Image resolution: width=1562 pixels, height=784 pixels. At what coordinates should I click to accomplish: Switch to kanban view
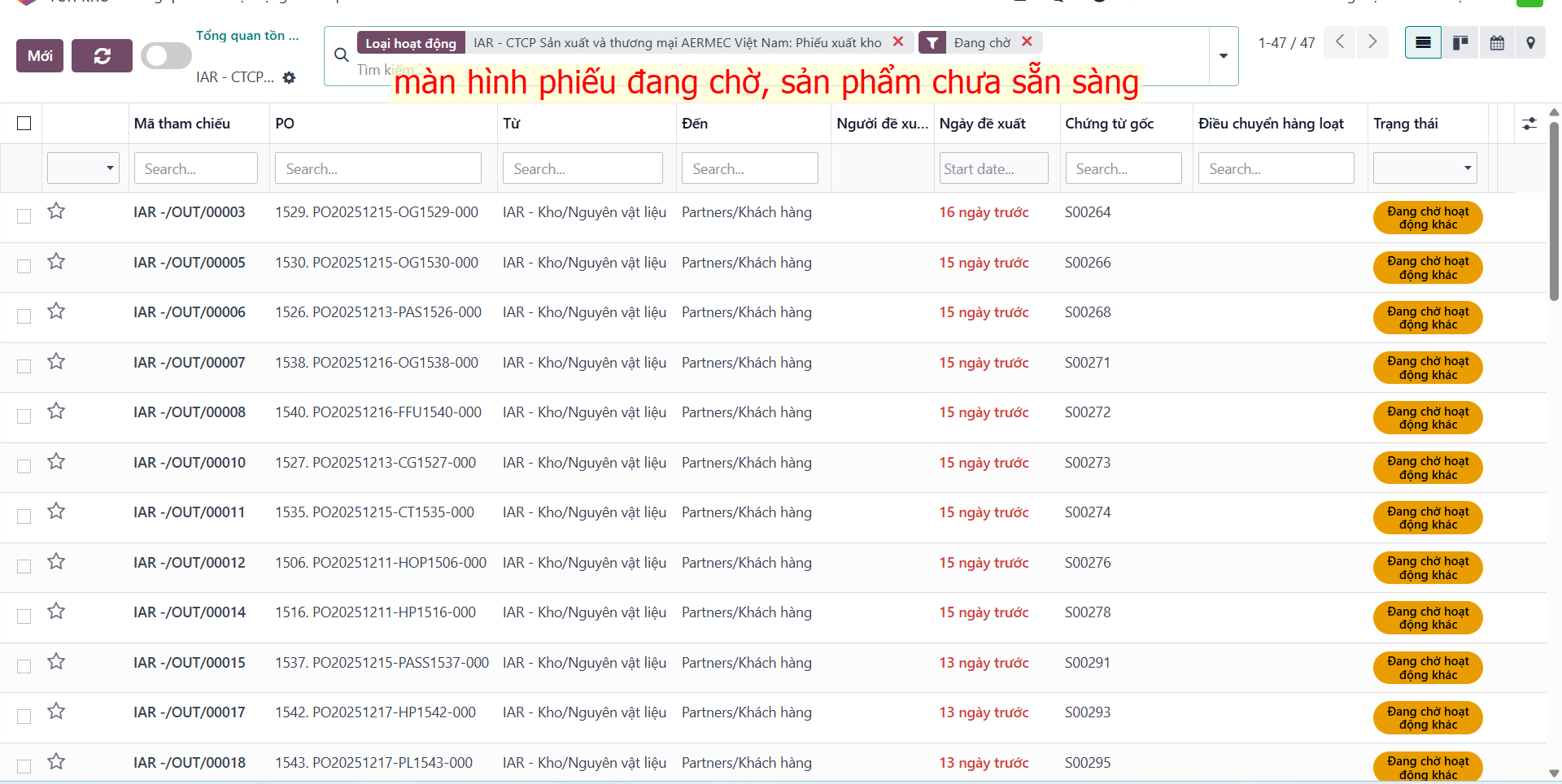(1460, 43)
